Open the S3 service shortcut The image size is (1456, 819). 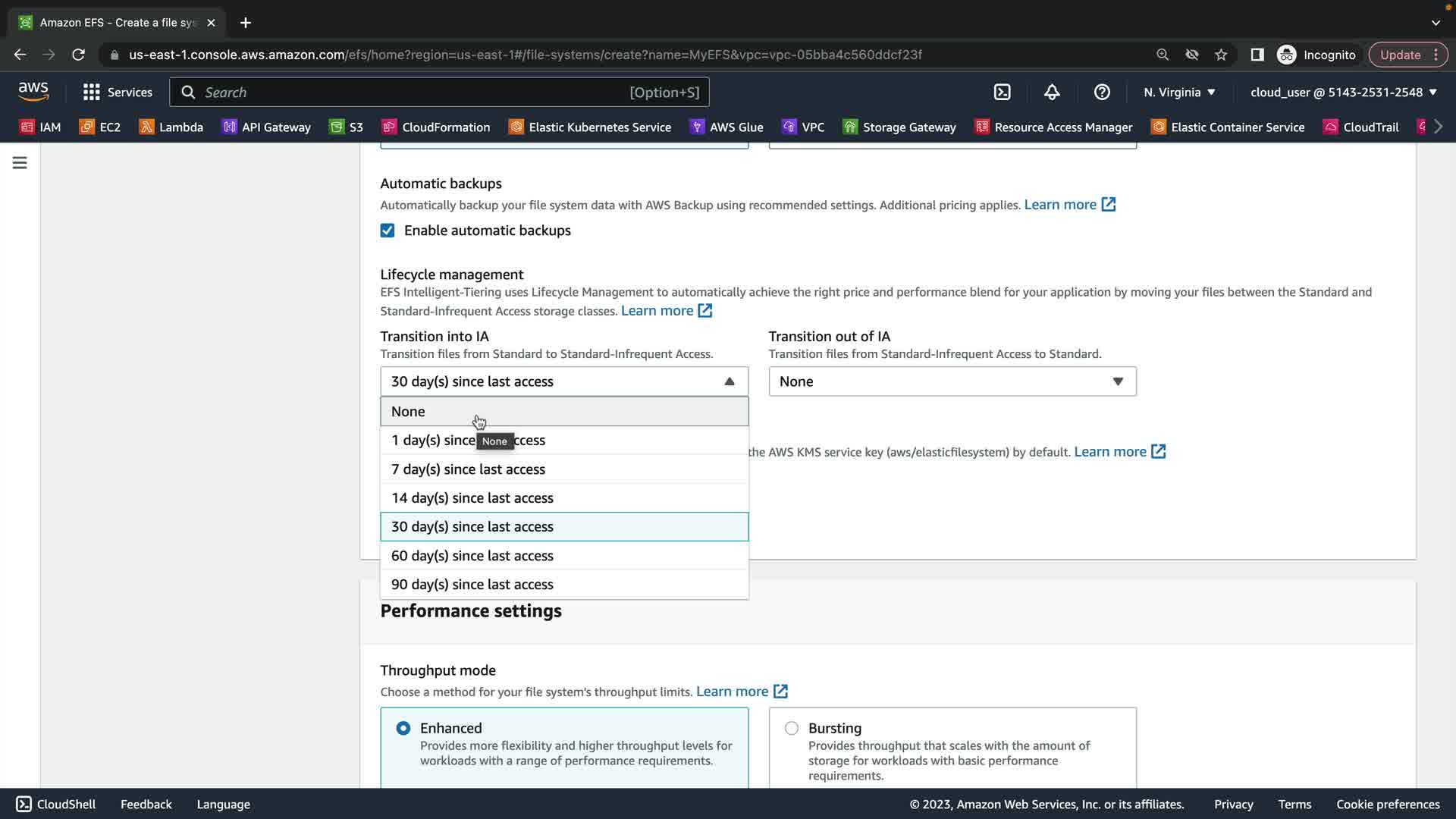pyautogui.click(x=347, y=127)
